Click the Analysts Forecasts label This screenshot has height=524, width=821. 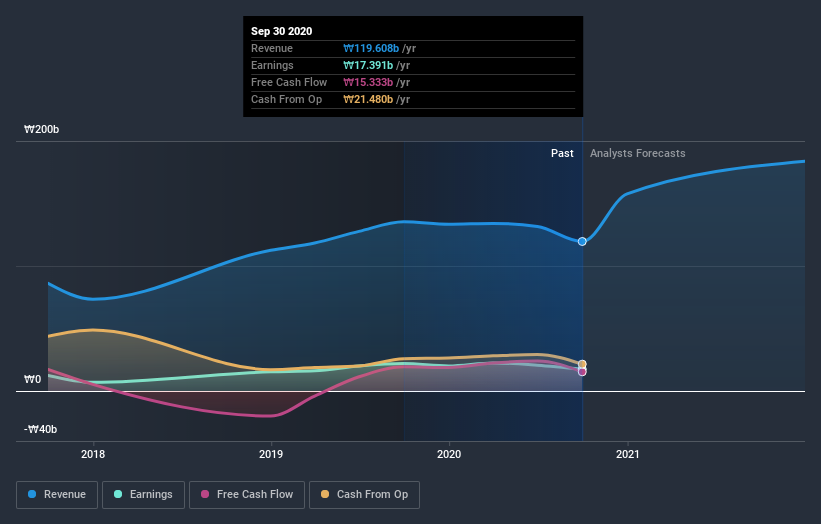[x=638, y=153]
